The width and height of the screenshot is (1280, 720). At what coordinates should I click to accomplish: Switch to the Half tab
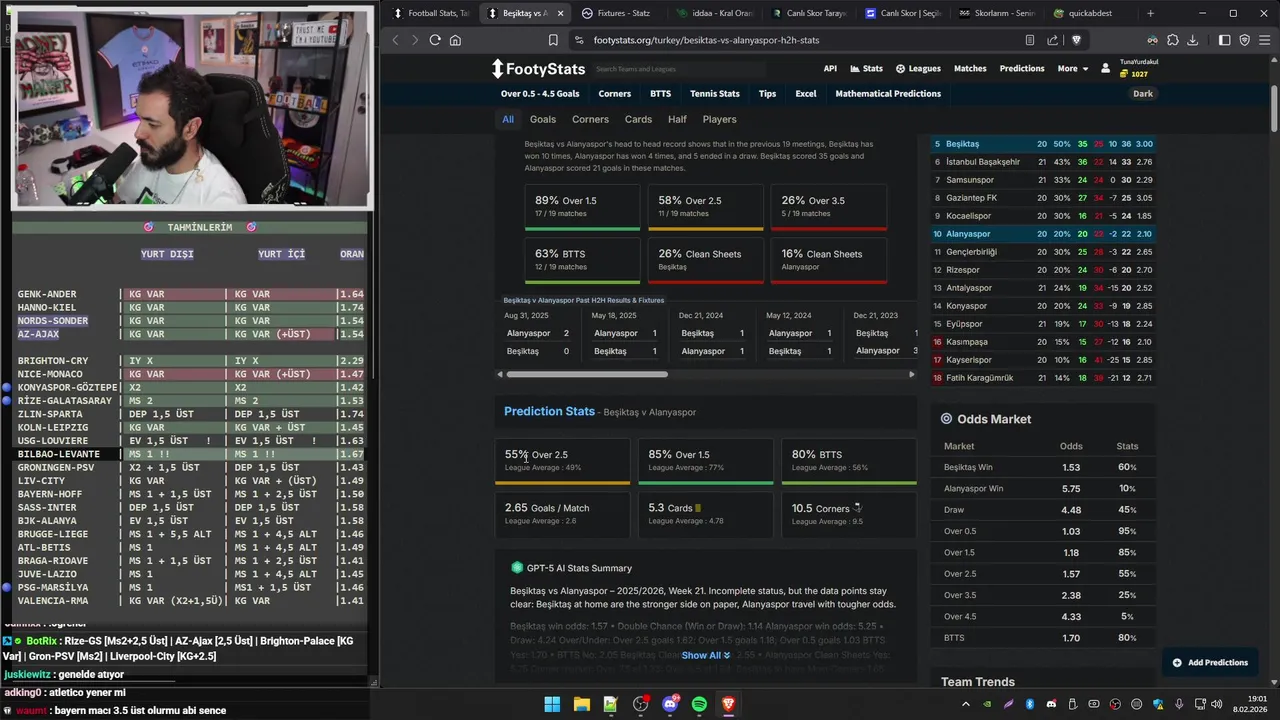click(677, 119)
